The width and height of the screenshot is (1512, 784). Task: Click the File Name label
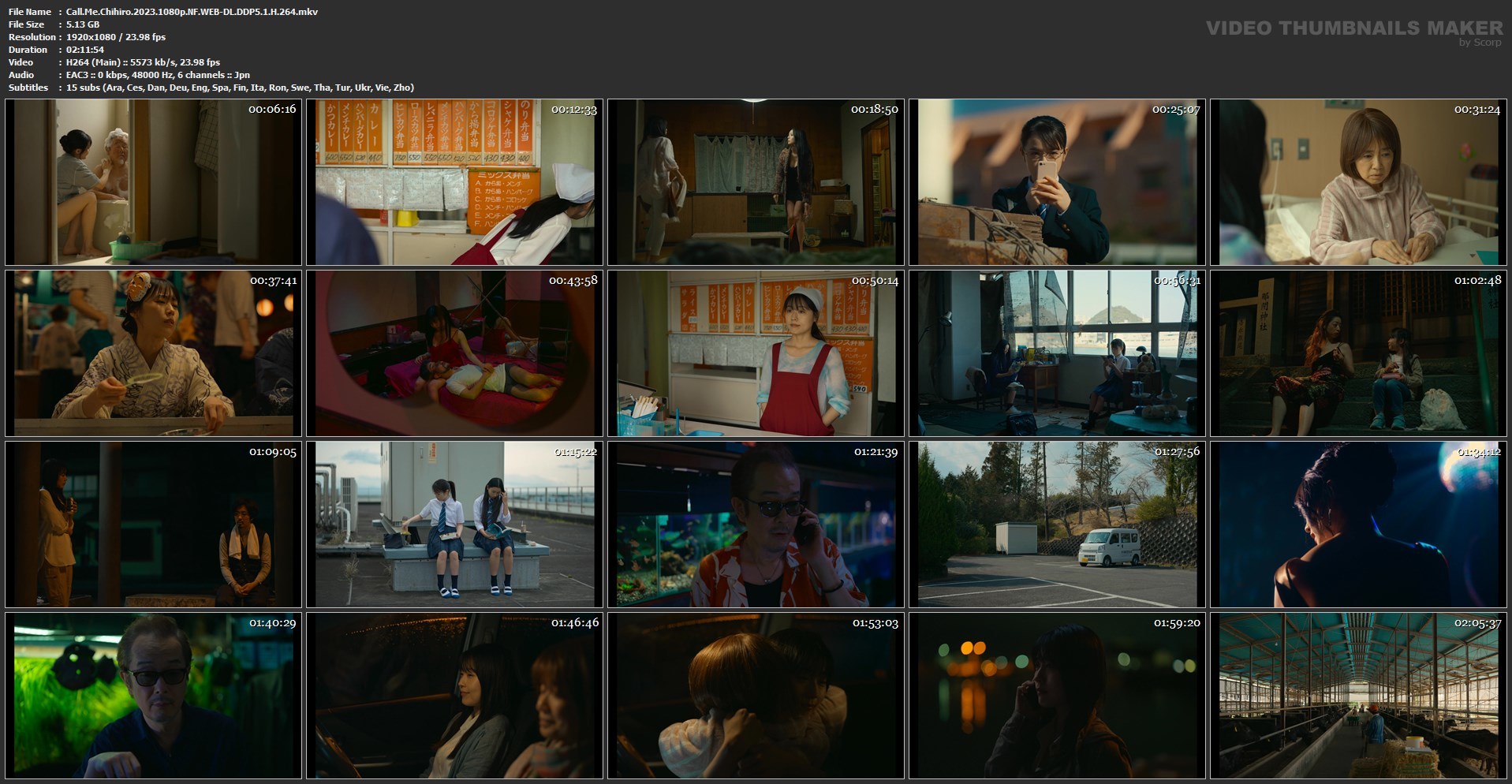(x=30, y=12)
